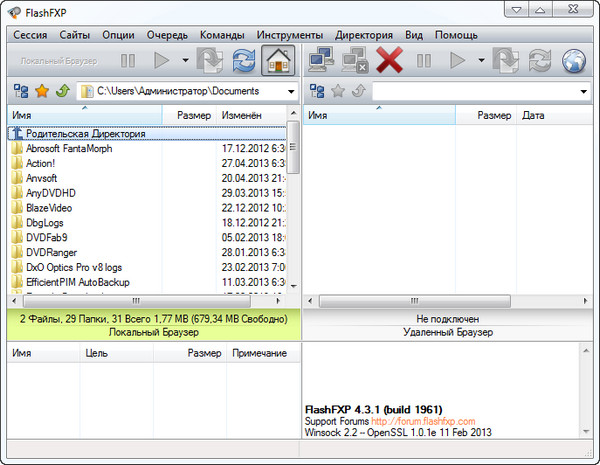
Task: Refresh the local browser file list
Action: click(x=242, y=61)
